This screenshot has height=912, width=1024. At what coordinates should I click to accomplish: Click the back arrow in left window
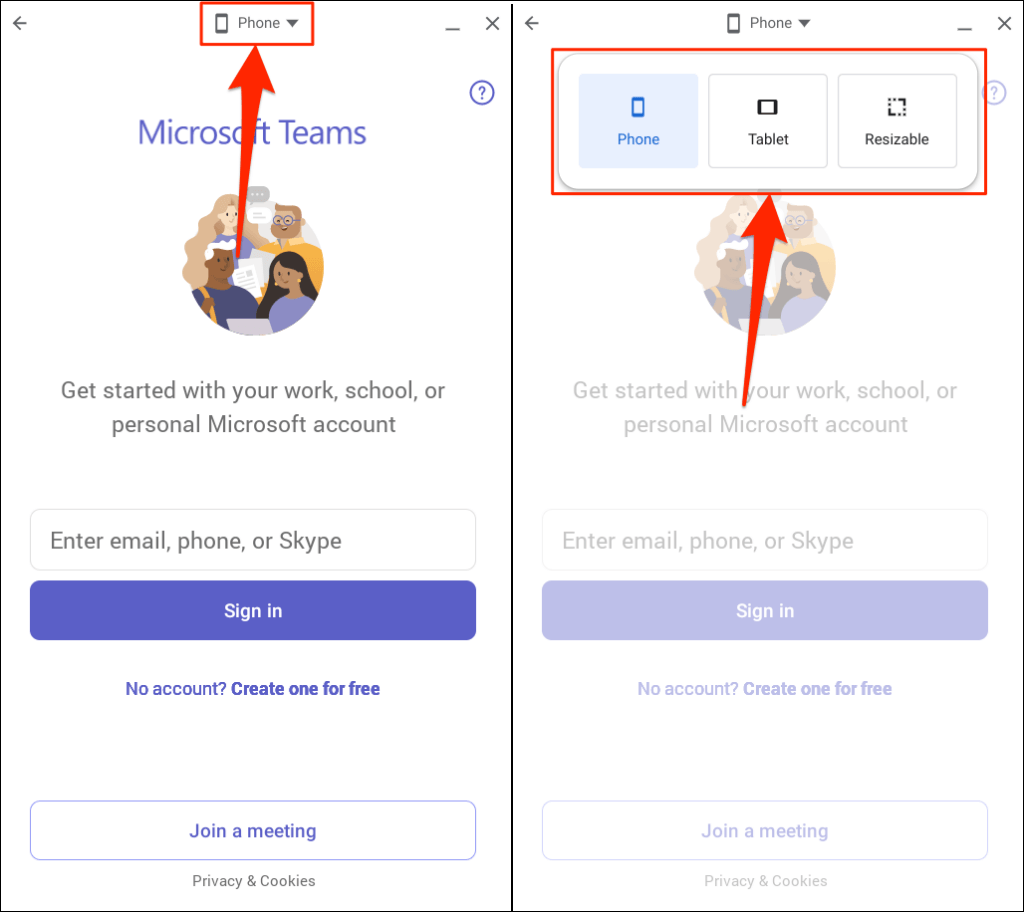pos(20,24)
